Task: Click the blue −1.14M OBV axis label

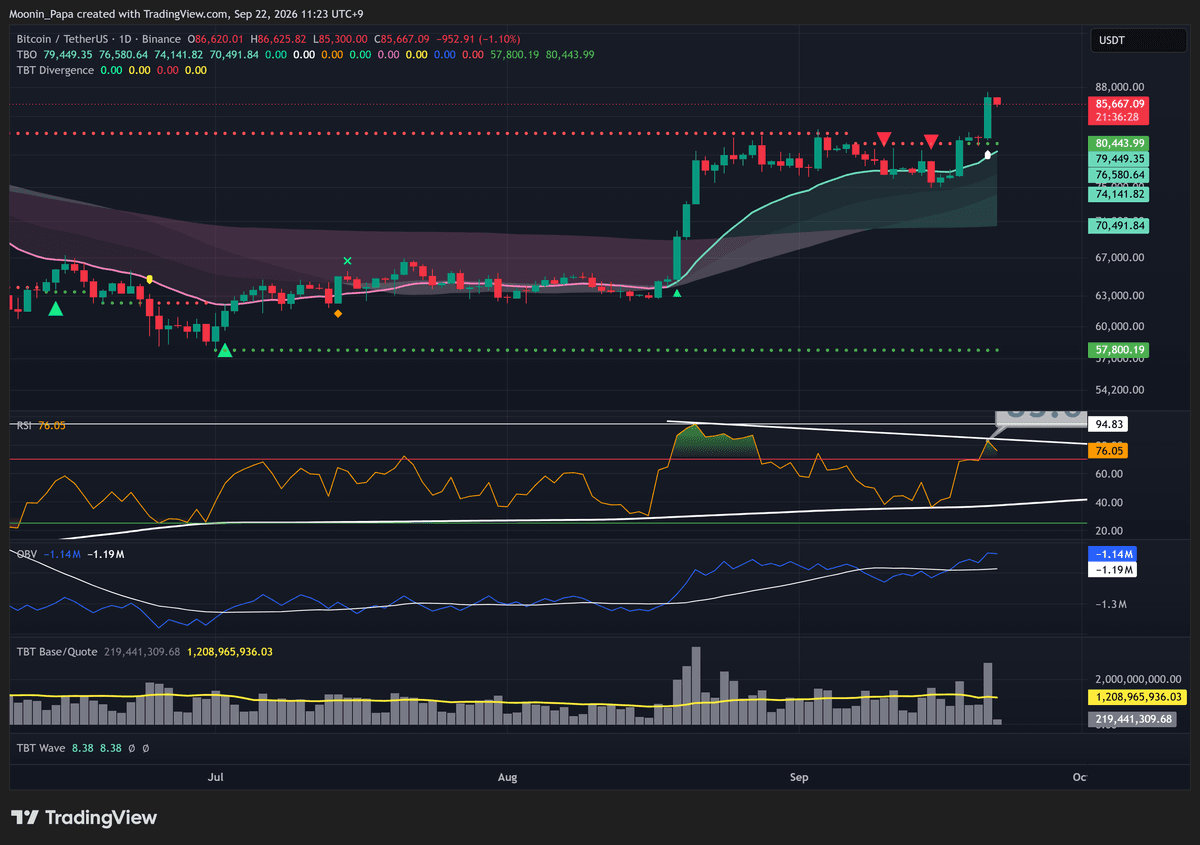Action: [1114, 554]
